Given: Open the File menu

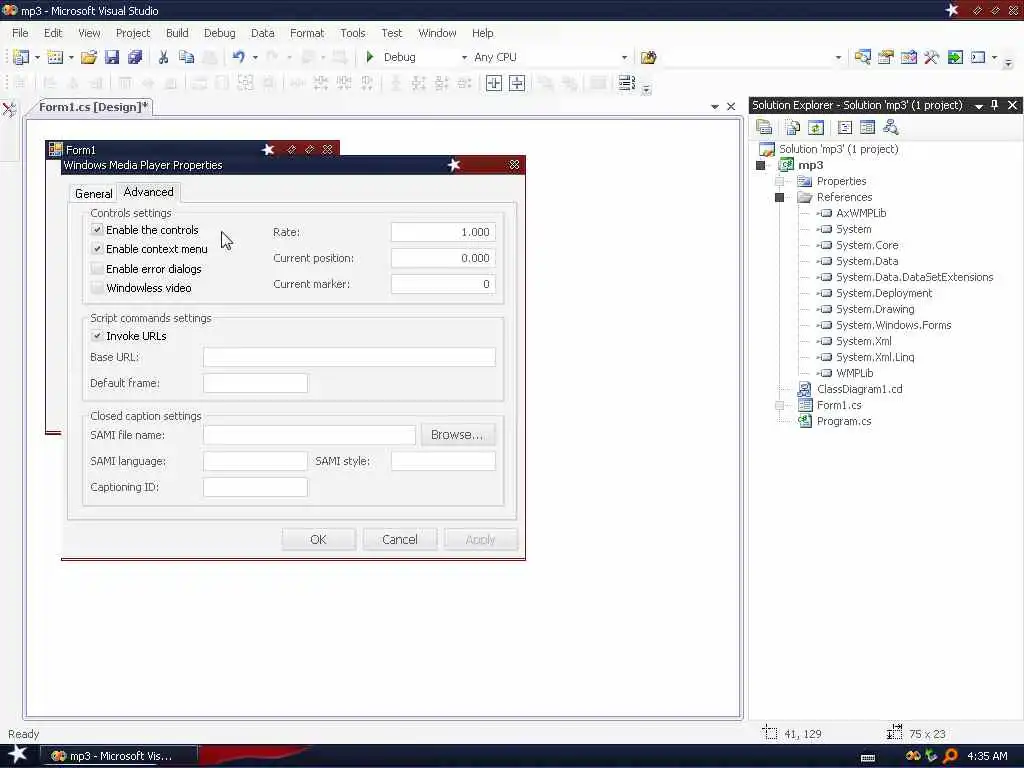Looking at the screenshot, I should [20, 33].
